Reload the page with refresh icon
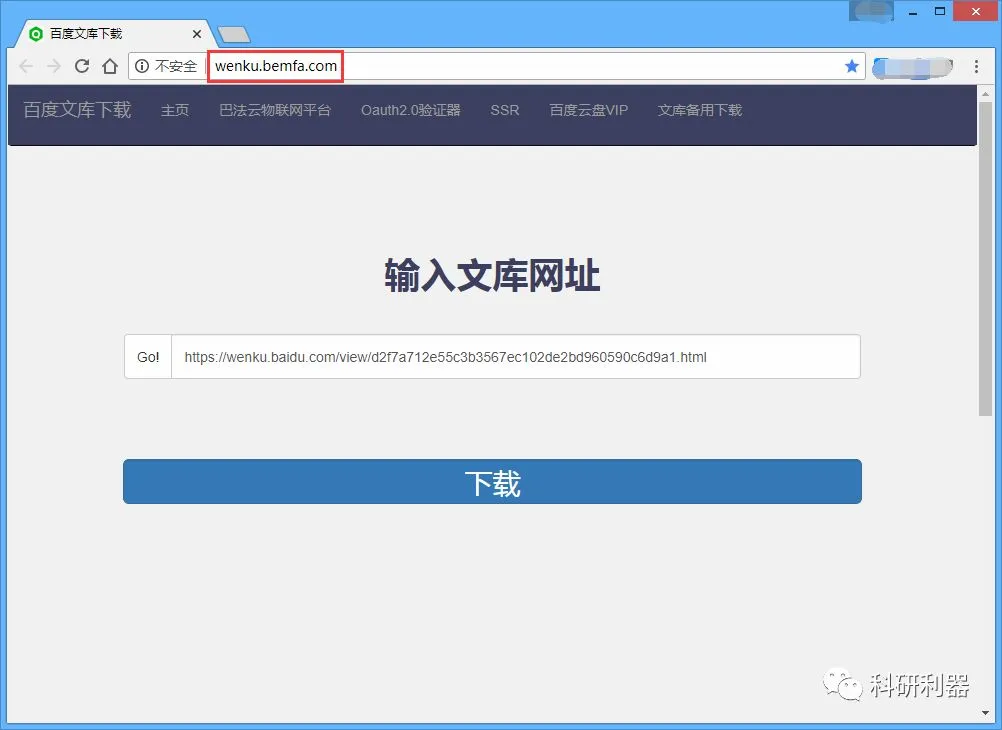The width and height of the screenshot is (1002, 730). 82,66
